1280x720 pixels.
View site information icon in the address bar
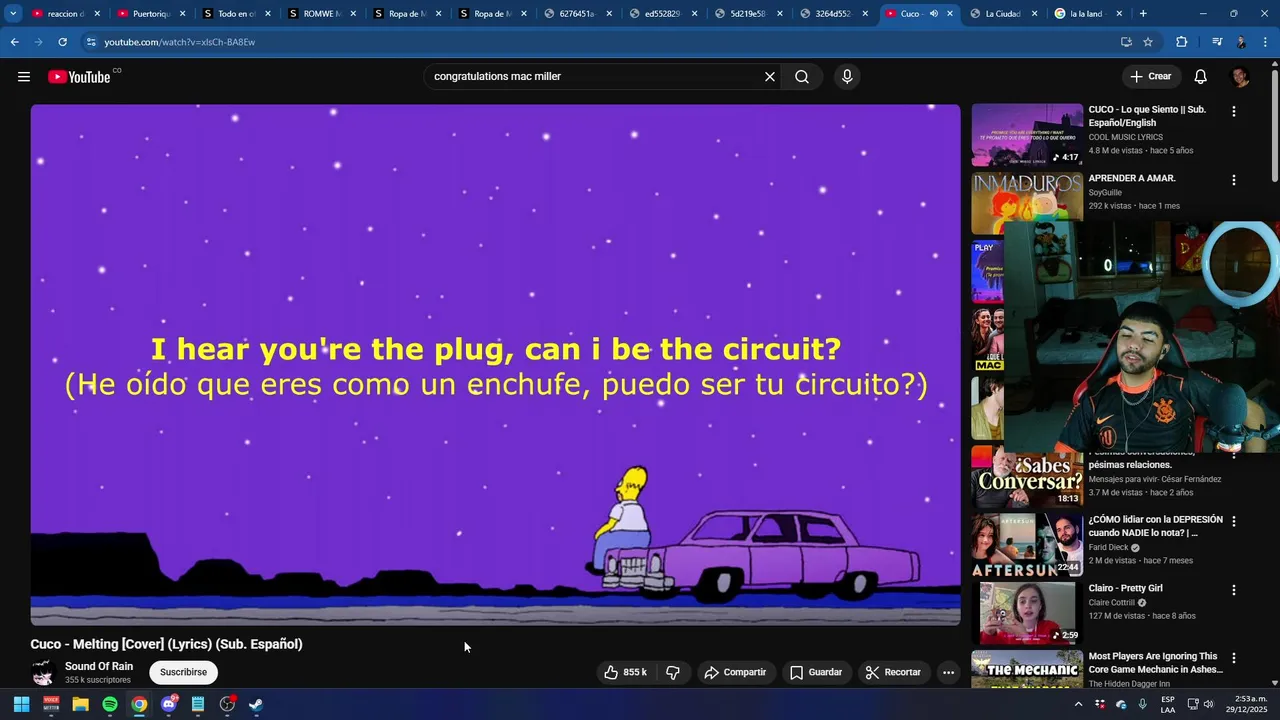91,42
